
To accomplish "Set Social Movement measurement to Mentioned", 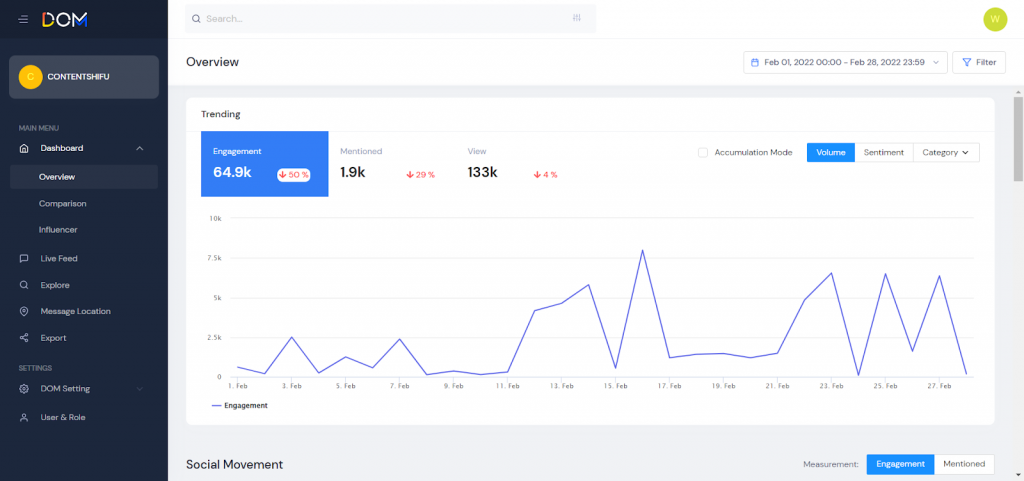I will (x=964, y=464).
